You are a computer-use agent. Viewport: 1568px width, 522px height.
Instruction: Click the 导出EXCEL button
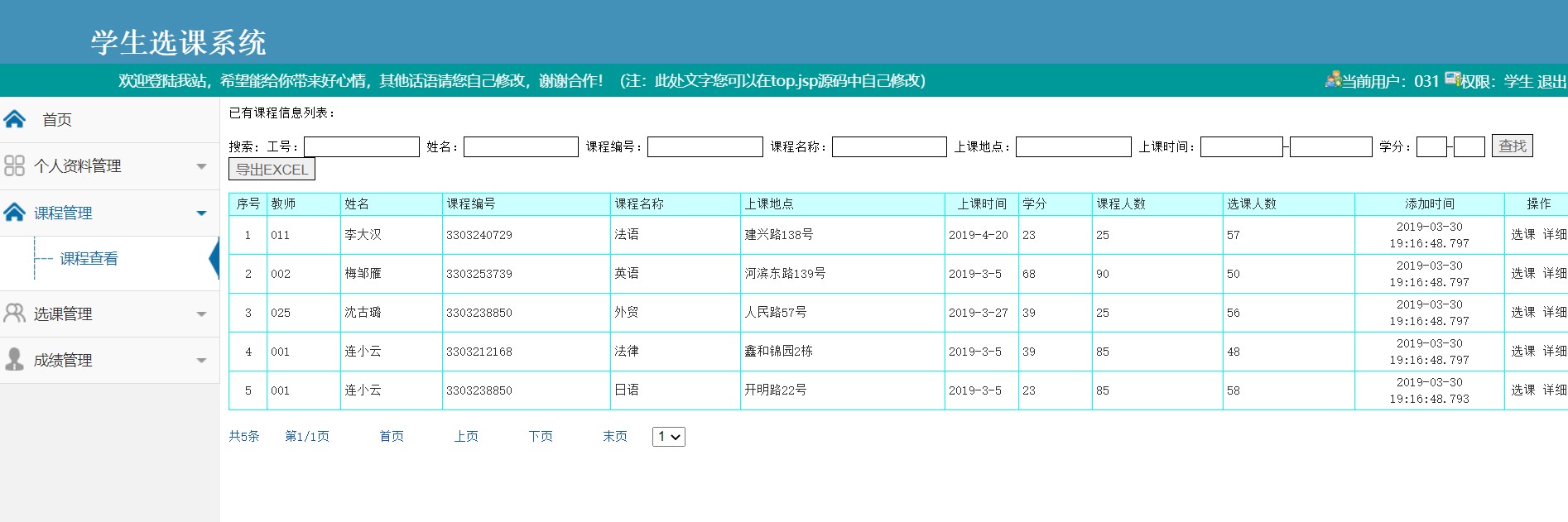click(272, 170)
